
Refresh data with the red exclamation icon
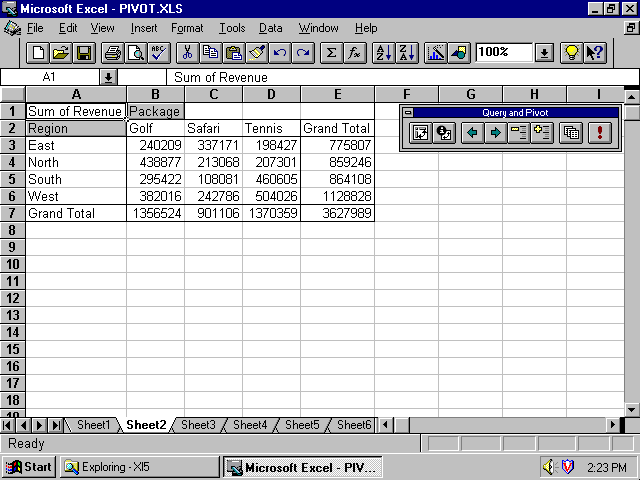(600, 133)
